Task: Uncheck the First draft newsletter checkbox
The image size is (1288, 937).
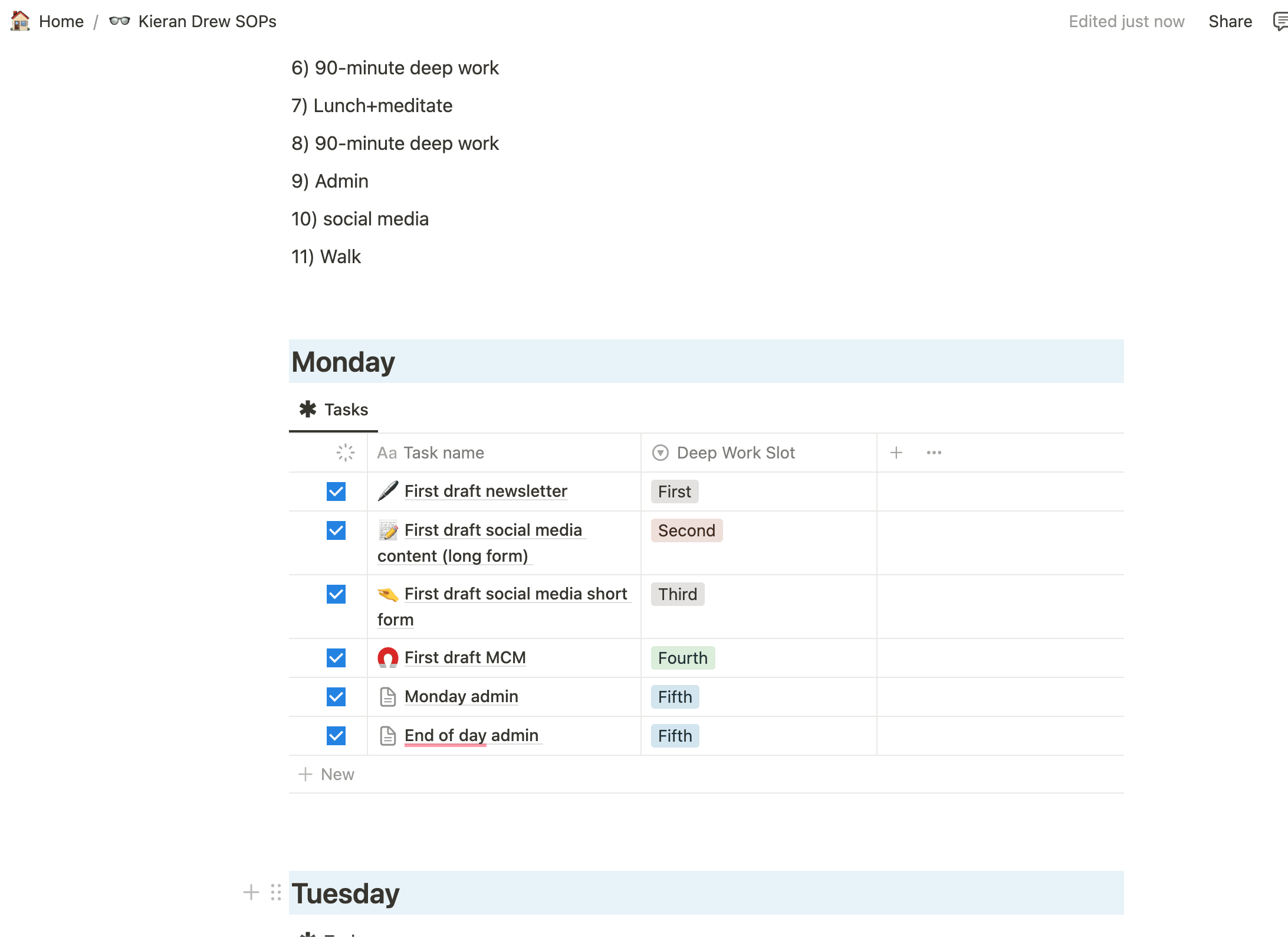Action: pyautogui.click(x=336, y=492)
